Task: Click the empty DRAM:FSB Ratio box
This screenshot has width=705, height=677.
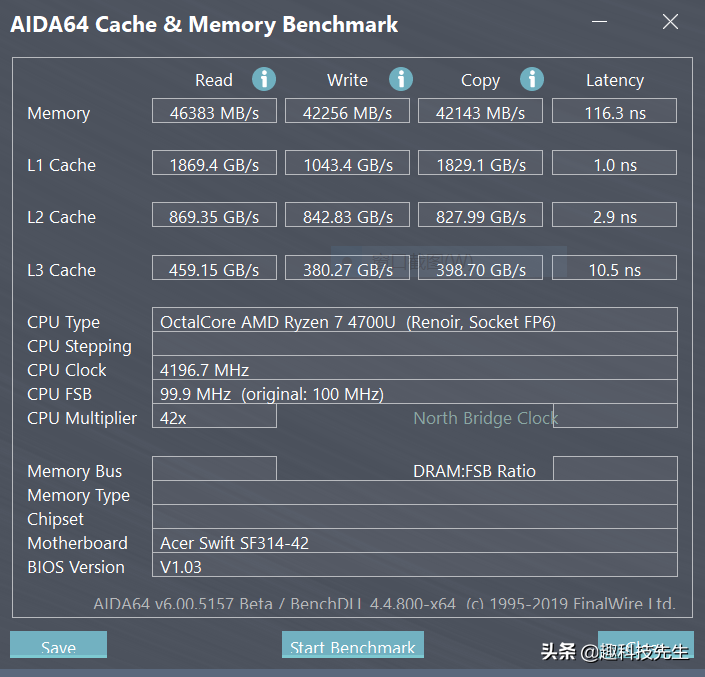Action: (614, 469)
